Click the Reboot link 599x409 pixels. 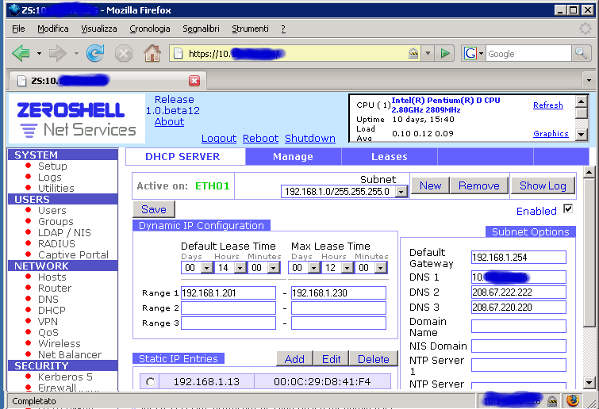pyautogui.click(x=261, y=138)
